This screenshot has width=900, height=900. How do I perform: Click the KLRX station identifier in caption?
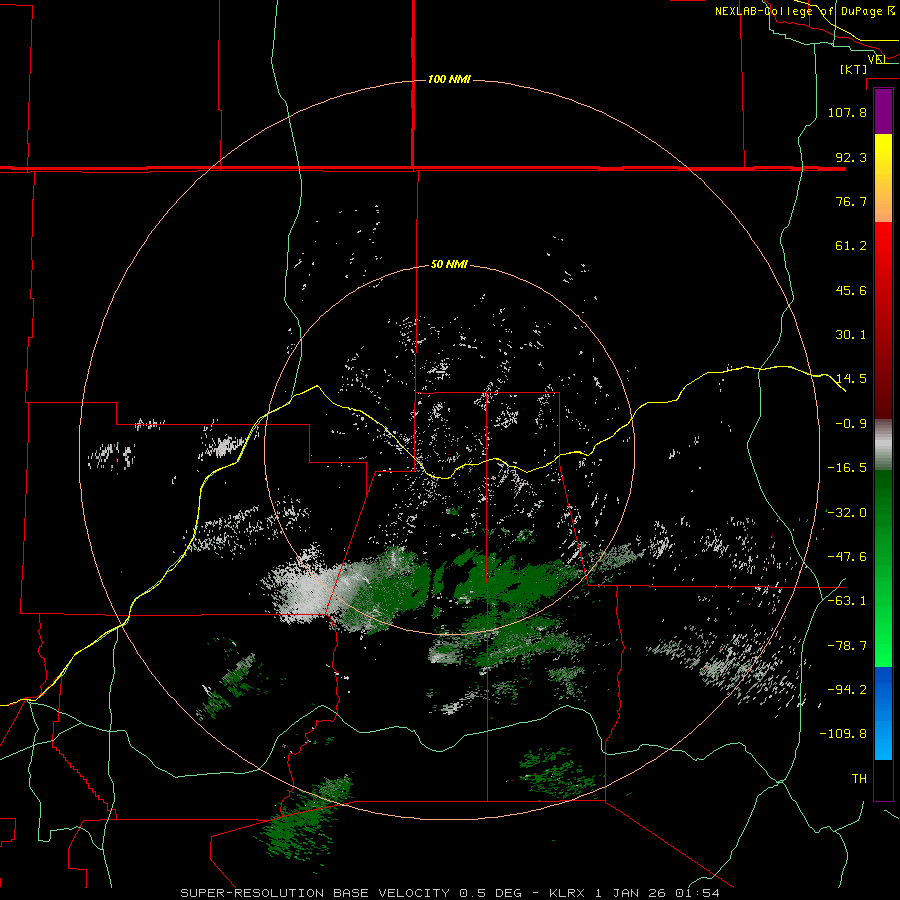click(x=568, y=893)
